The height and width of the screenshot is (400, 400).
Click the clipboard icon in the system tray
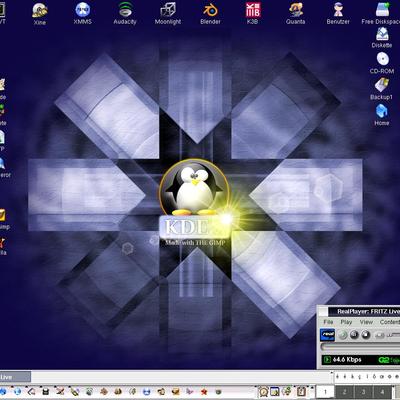click(x=301, y=391)
